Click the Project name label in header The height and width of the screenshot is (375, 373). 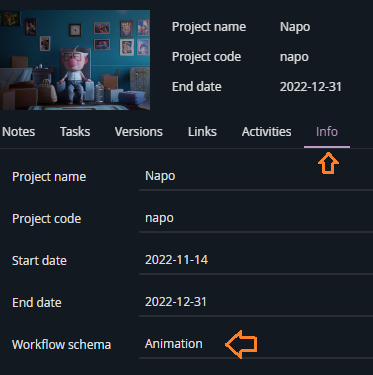click(x=209, y=27)
